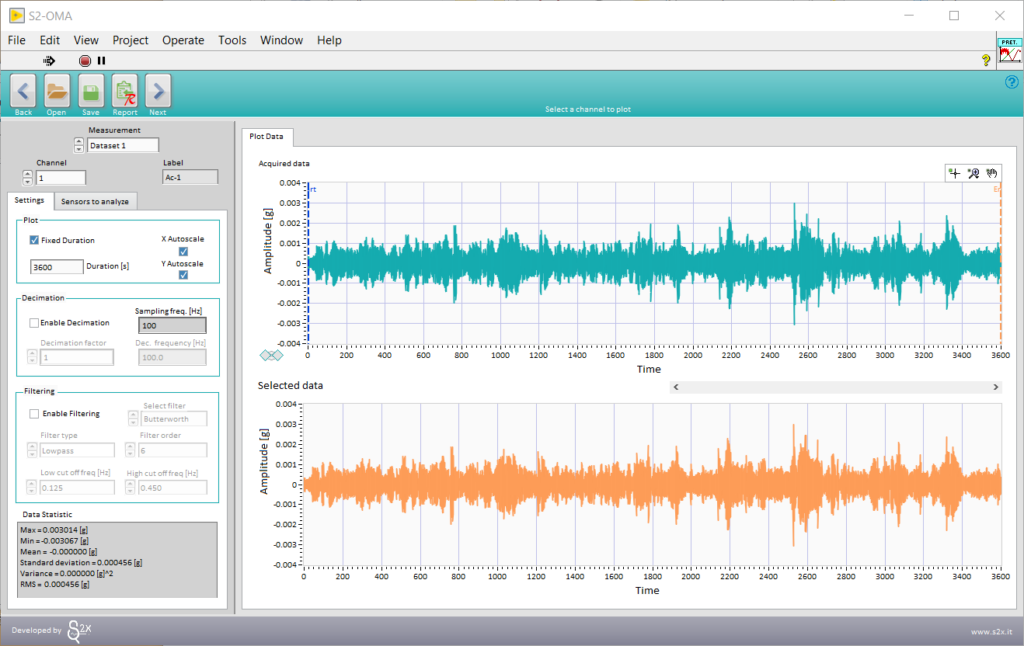Select the crosshair cursor tool on the graph palette
Screen dimensions: 1024x646
pos(954,173)
